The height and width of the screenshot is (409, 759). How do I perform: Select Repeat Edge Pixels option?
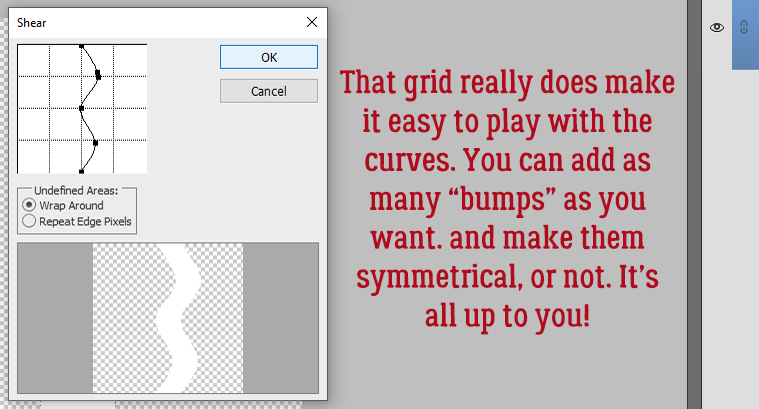point(77,221)
